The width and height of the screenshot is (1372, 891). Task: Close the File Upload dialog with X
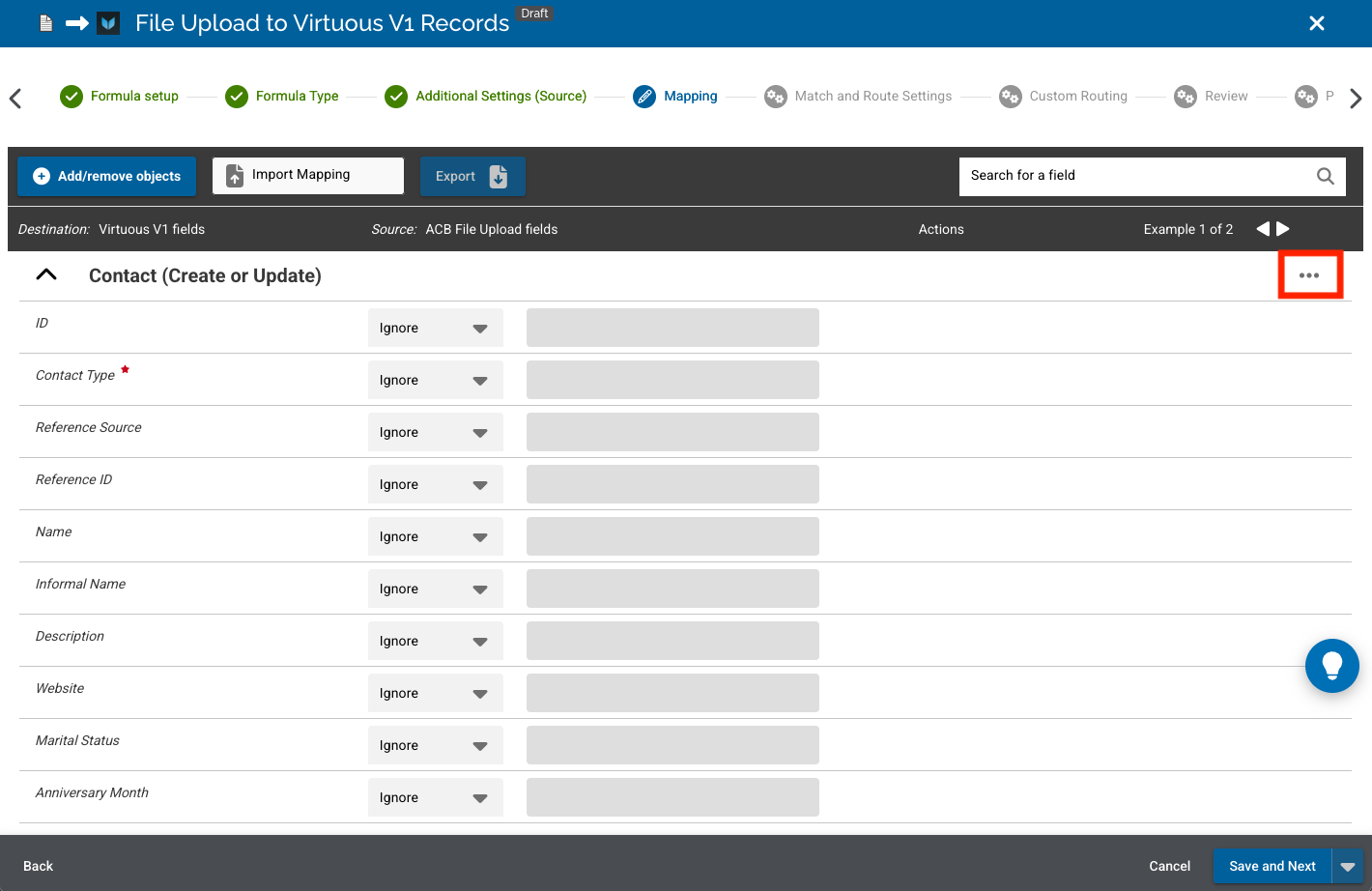click(1316, 23)
